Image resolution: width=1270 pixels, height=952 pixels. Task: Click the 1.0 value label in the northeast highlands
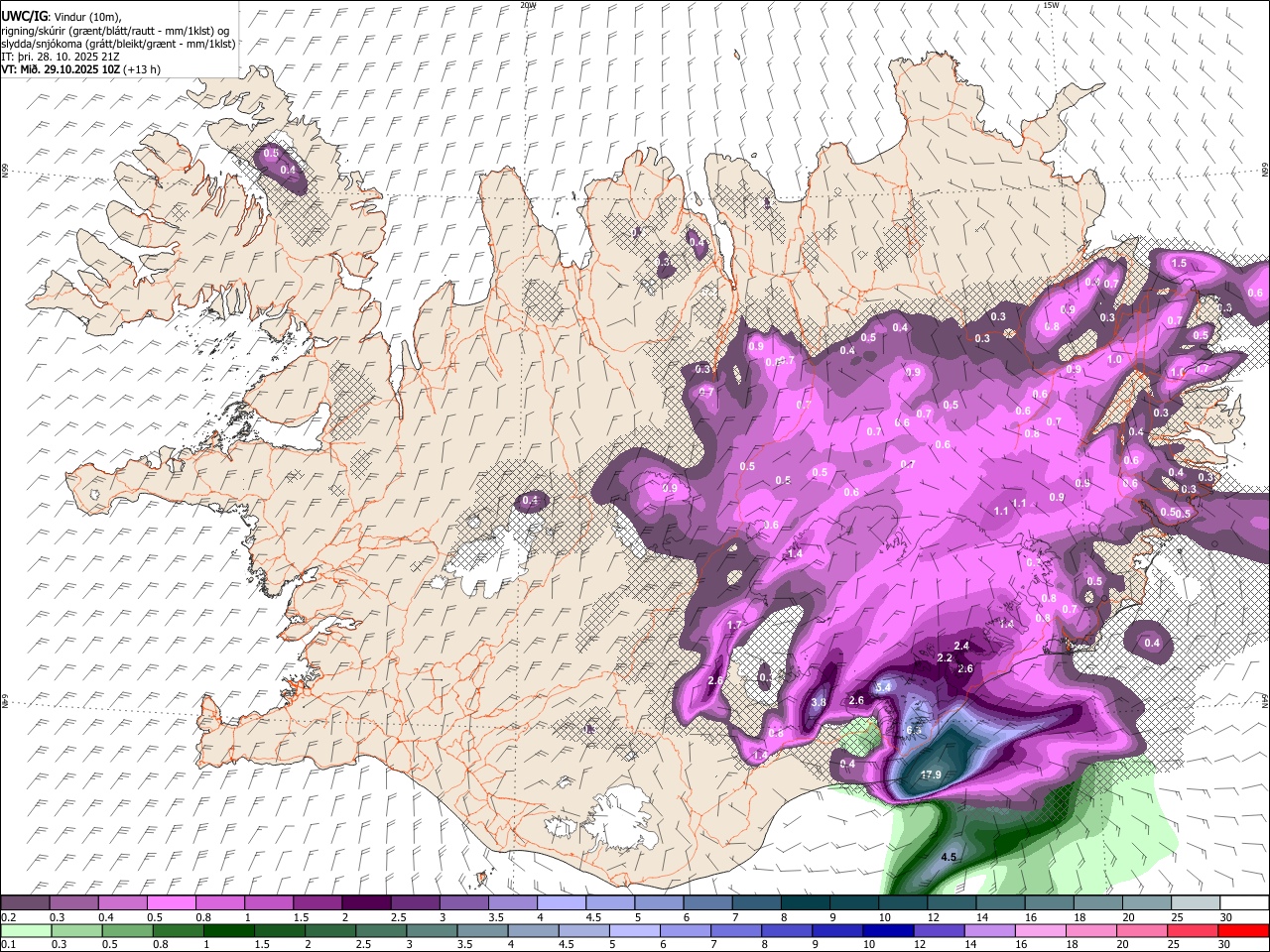[x=1114, y=360]
